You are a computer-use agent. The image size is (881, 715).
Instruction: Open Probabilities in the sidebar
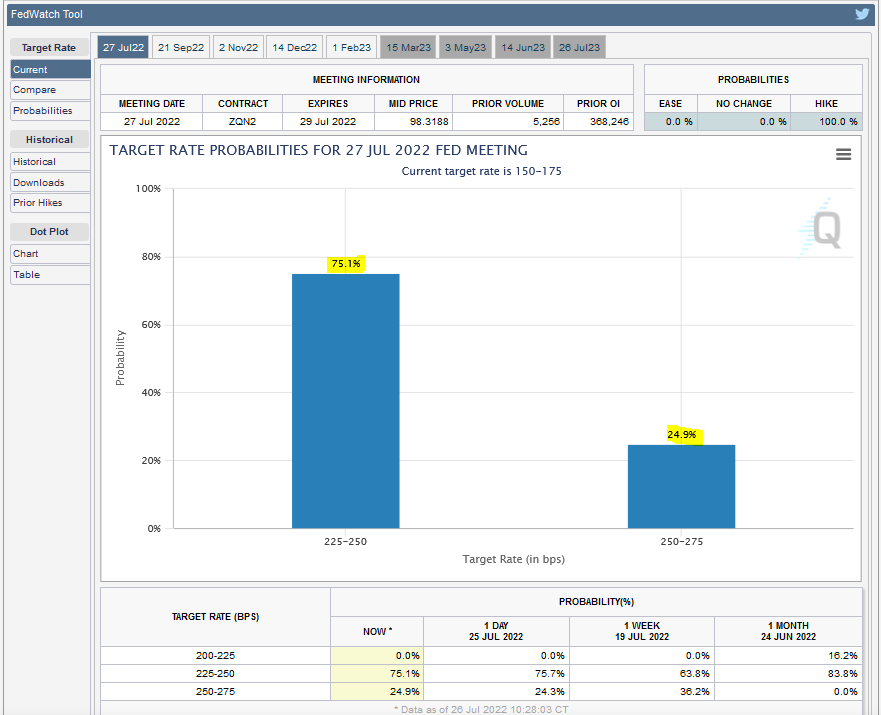point(51,111)
